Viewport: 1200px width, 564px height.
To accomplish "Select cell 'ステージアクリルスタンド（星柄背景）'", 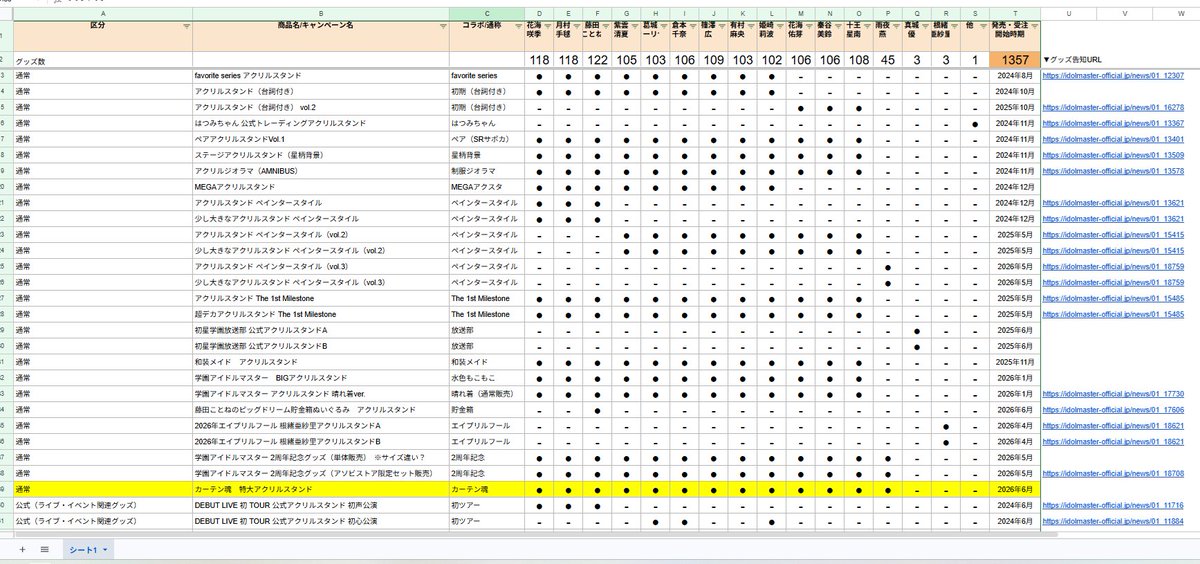I will [321, 155].
